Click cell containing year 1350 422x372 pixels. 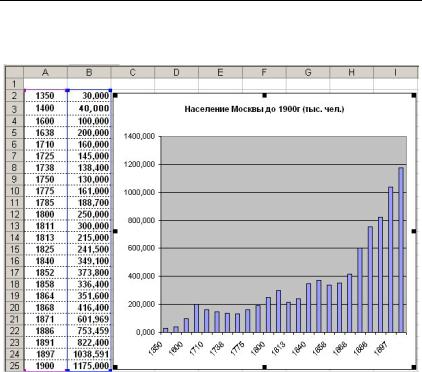coord(45,96)
